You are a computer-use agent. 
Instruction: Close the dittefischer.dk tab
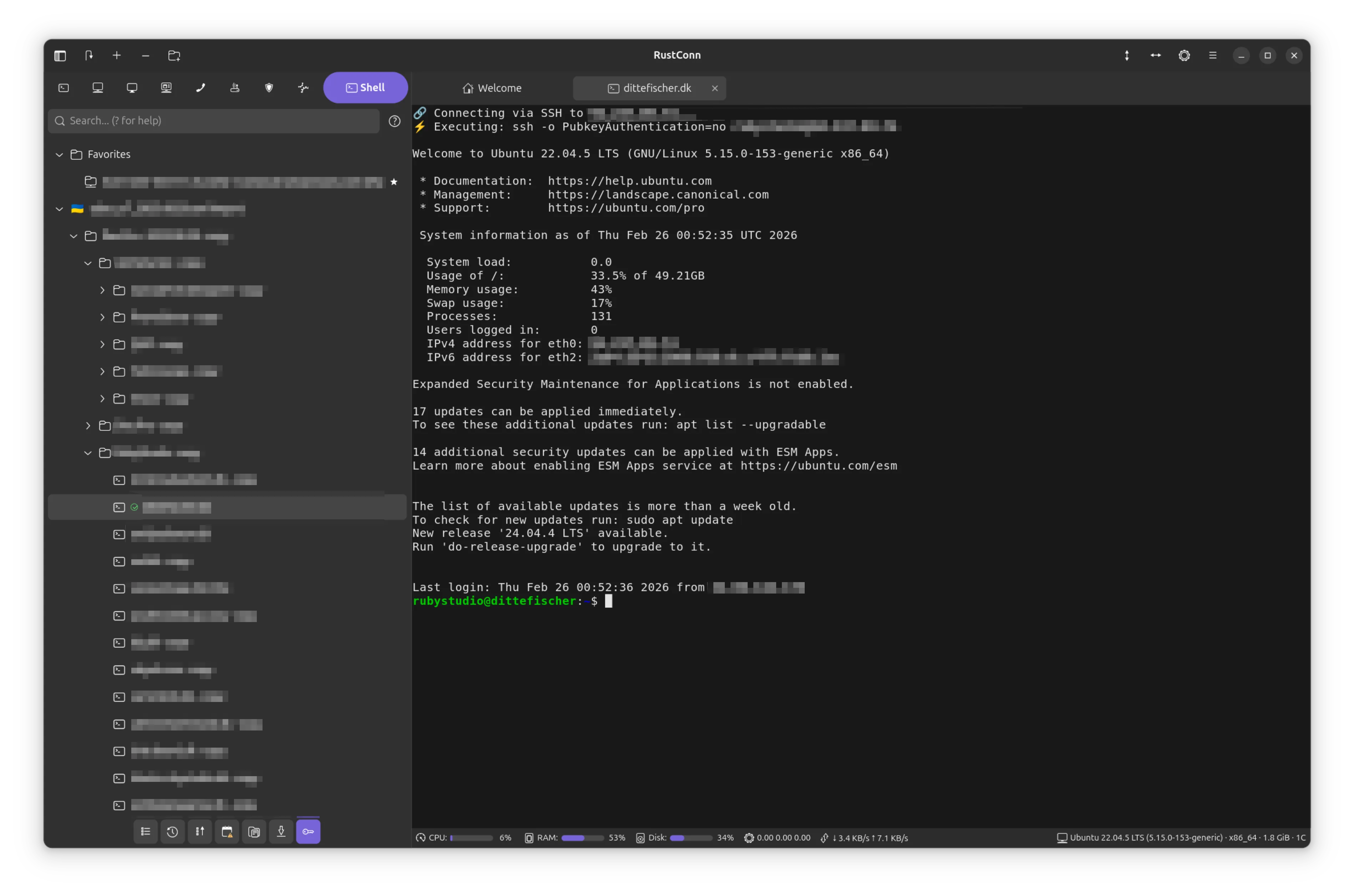point(714,88)
